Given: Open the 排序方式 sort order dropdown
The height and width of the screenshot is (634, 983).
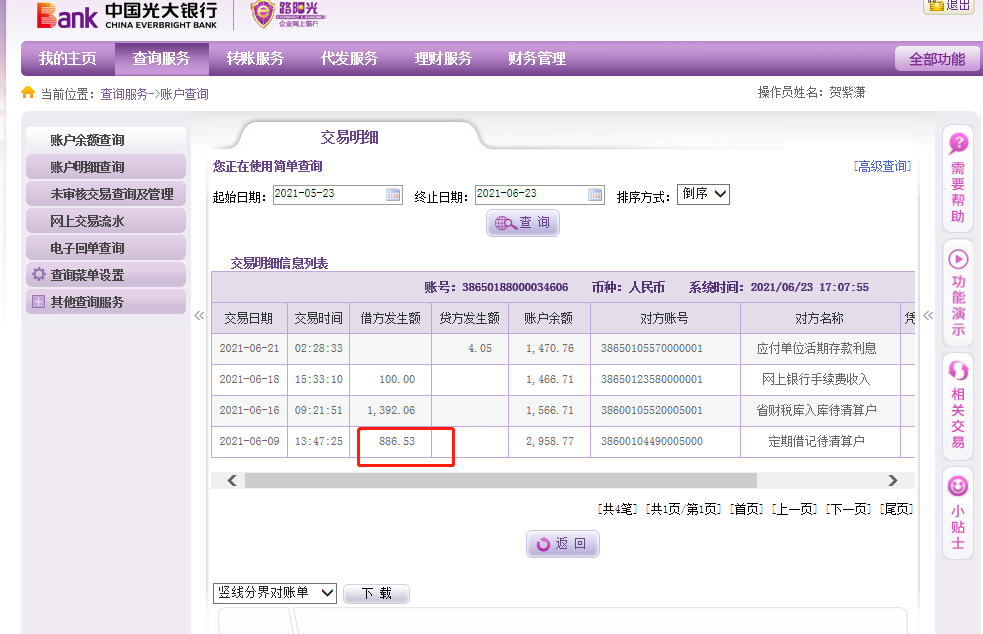Looking at the screenshot, I should tap(703, 194).
